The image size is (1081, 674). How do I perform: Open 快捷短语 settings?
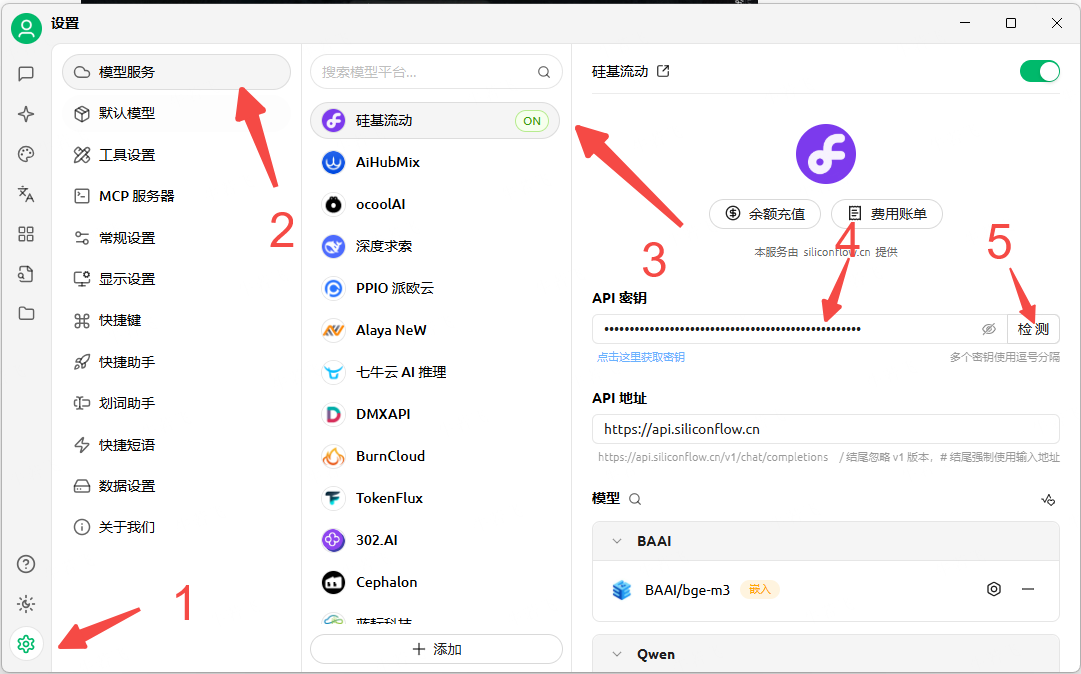[x=176, y=445]
